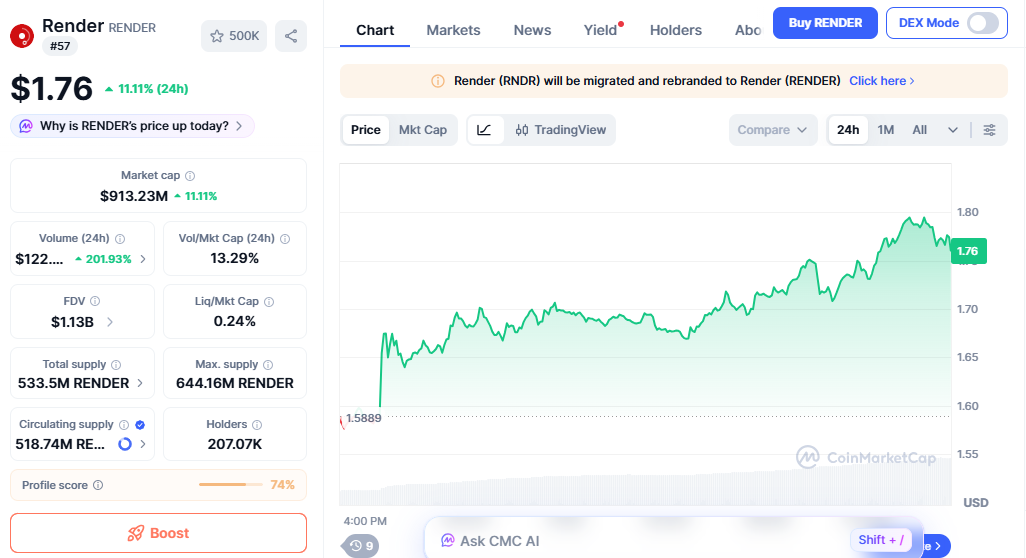1026x558 pixels.
Task: Open info icon next to Circulating supply
Action: coord(124,425)
